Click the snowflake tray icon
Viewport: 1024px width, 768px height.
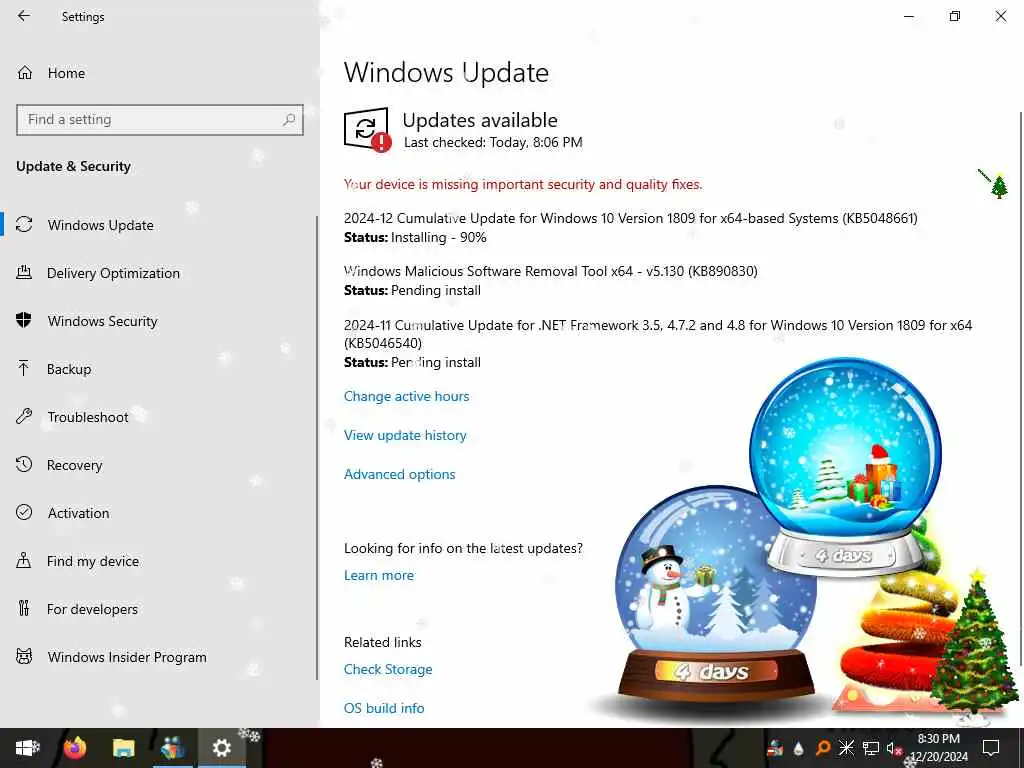pyautogui.click(x=846, y=748)
